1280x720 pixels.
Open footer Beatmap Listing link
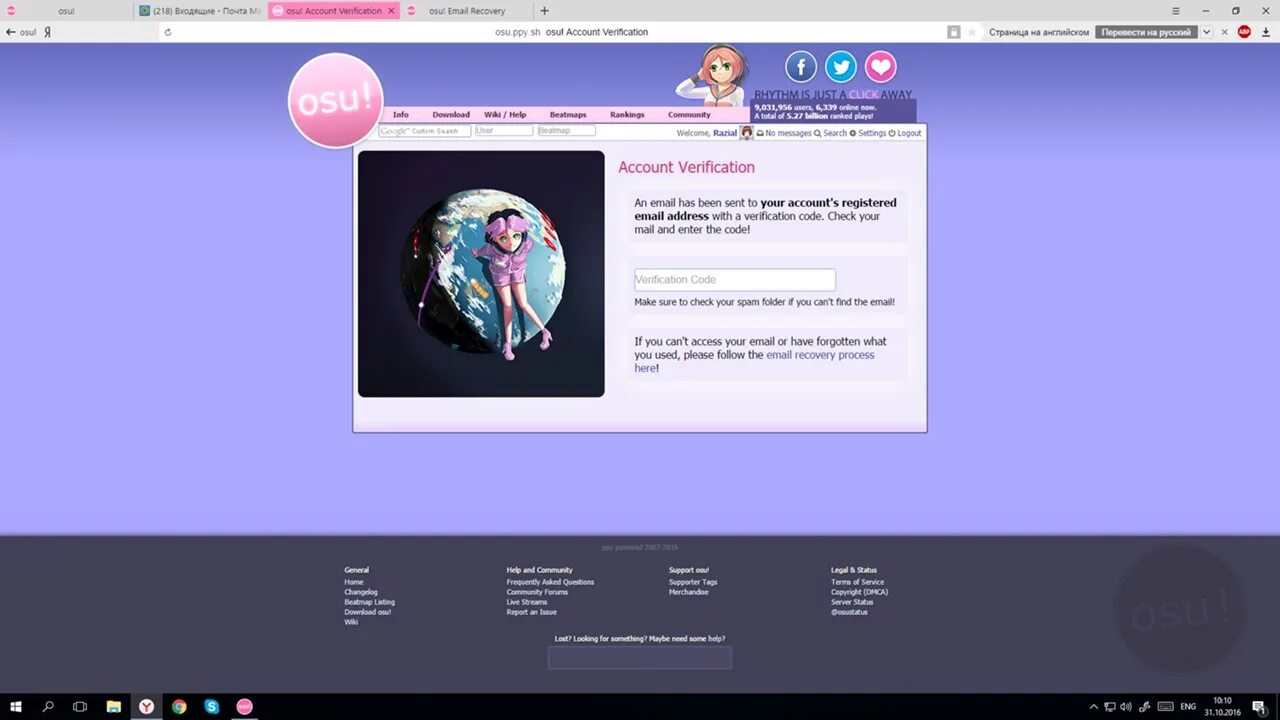pos(369,602)
